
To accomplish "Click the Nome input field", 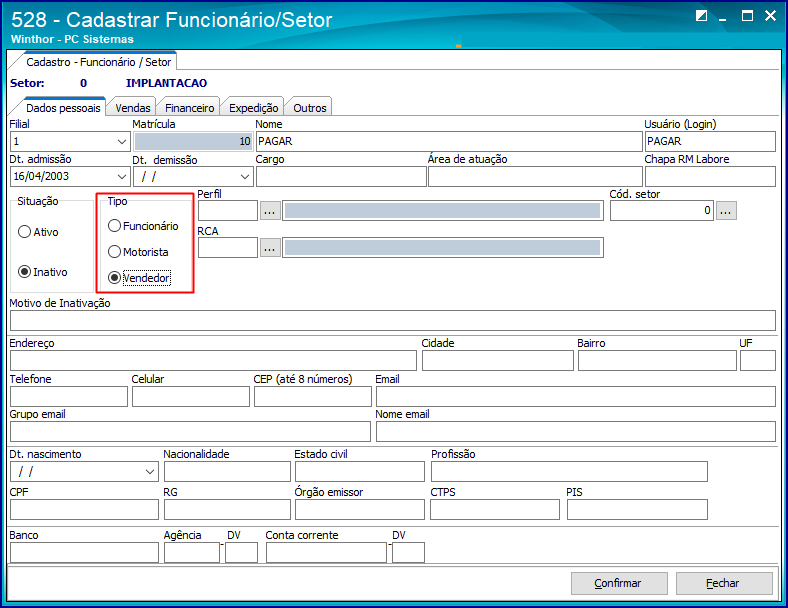I will (449, 142).
